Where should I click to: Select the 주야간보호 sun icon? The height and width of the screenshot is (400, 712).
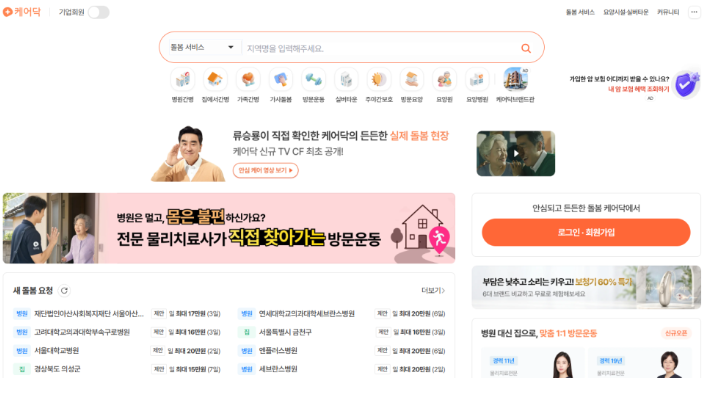point(379,79)
